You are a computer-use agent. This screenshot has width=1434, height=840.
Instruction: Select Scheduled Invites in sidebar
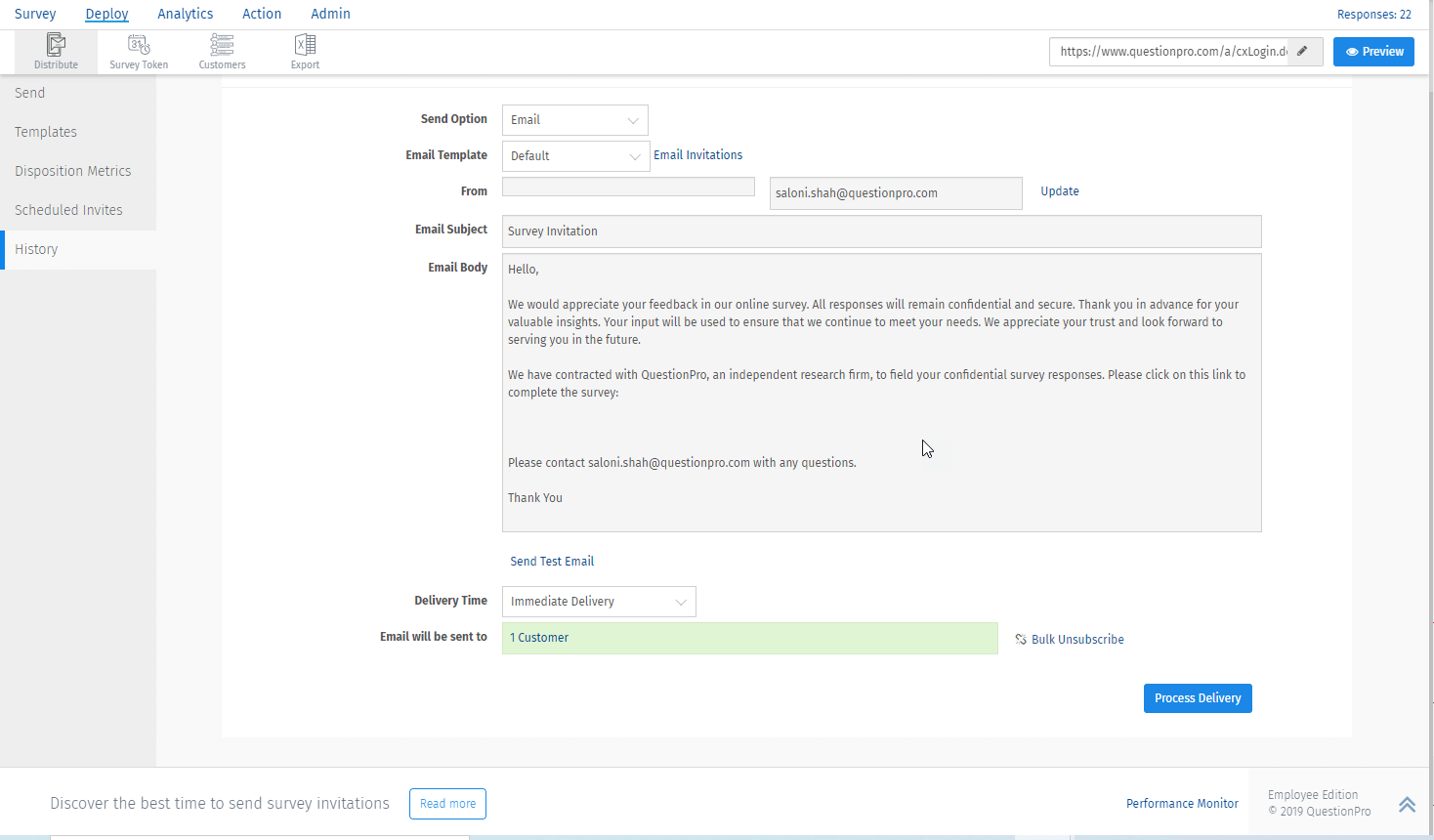pos(68,210)
